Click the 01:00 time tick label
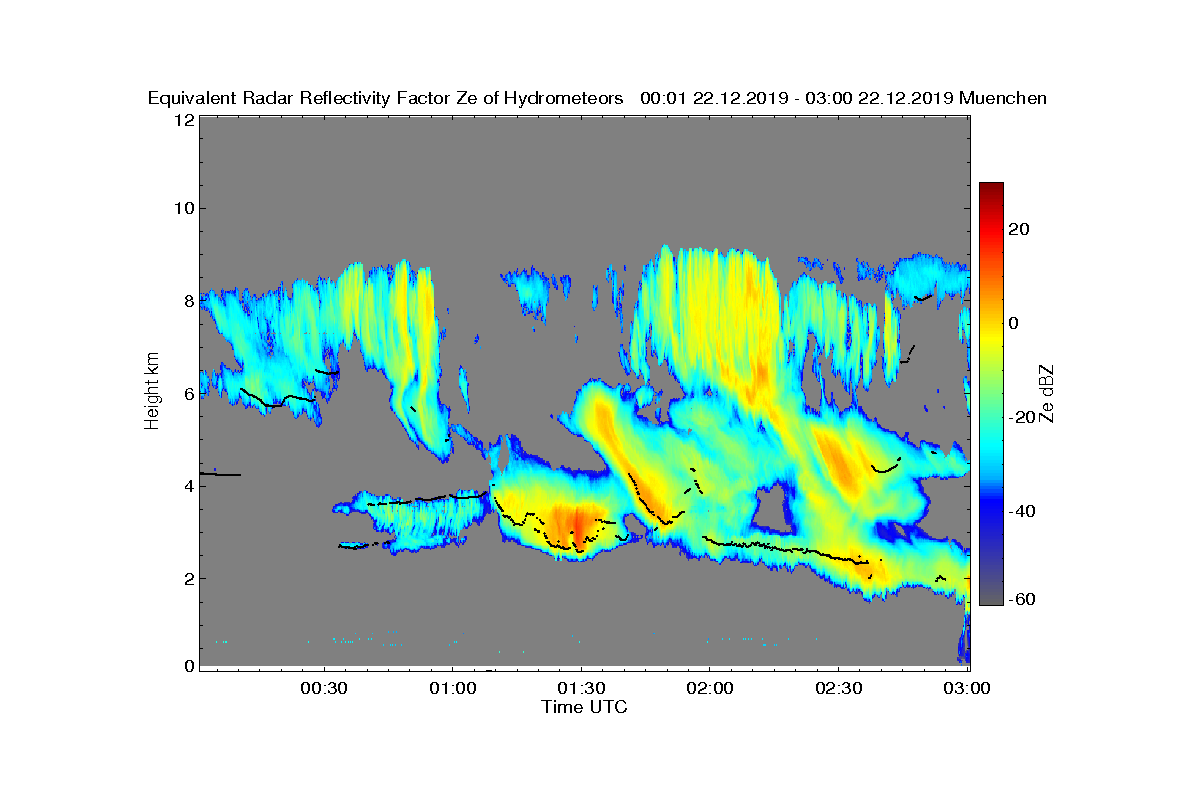 pyautogui.click(x=452, y=689)
